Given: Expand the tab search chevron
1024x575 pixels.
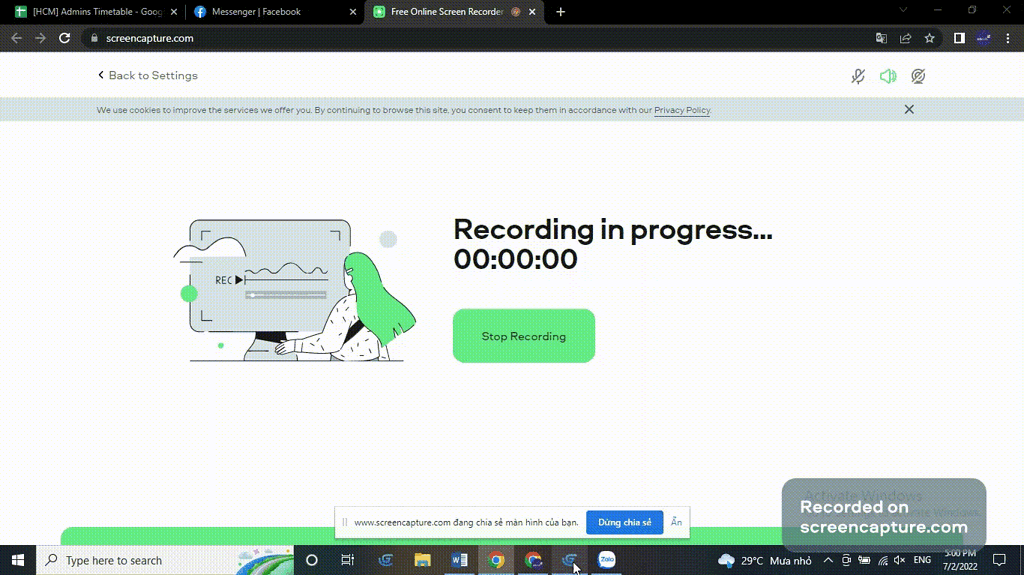Looking at the screenshot, I should 904,11.
